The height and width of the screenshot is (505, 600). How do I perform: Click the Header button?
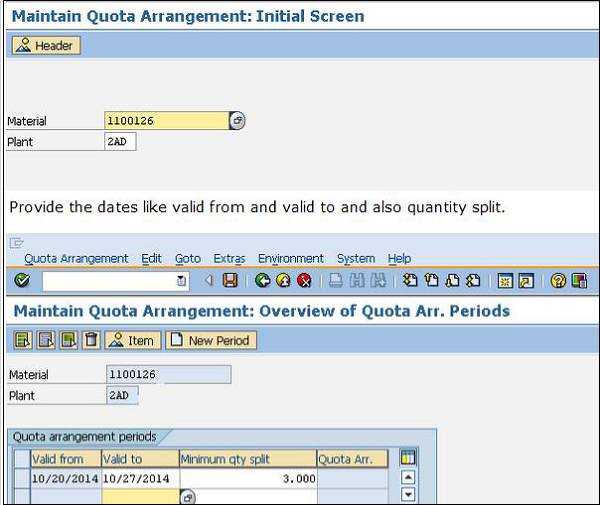(x=46, y=46)
